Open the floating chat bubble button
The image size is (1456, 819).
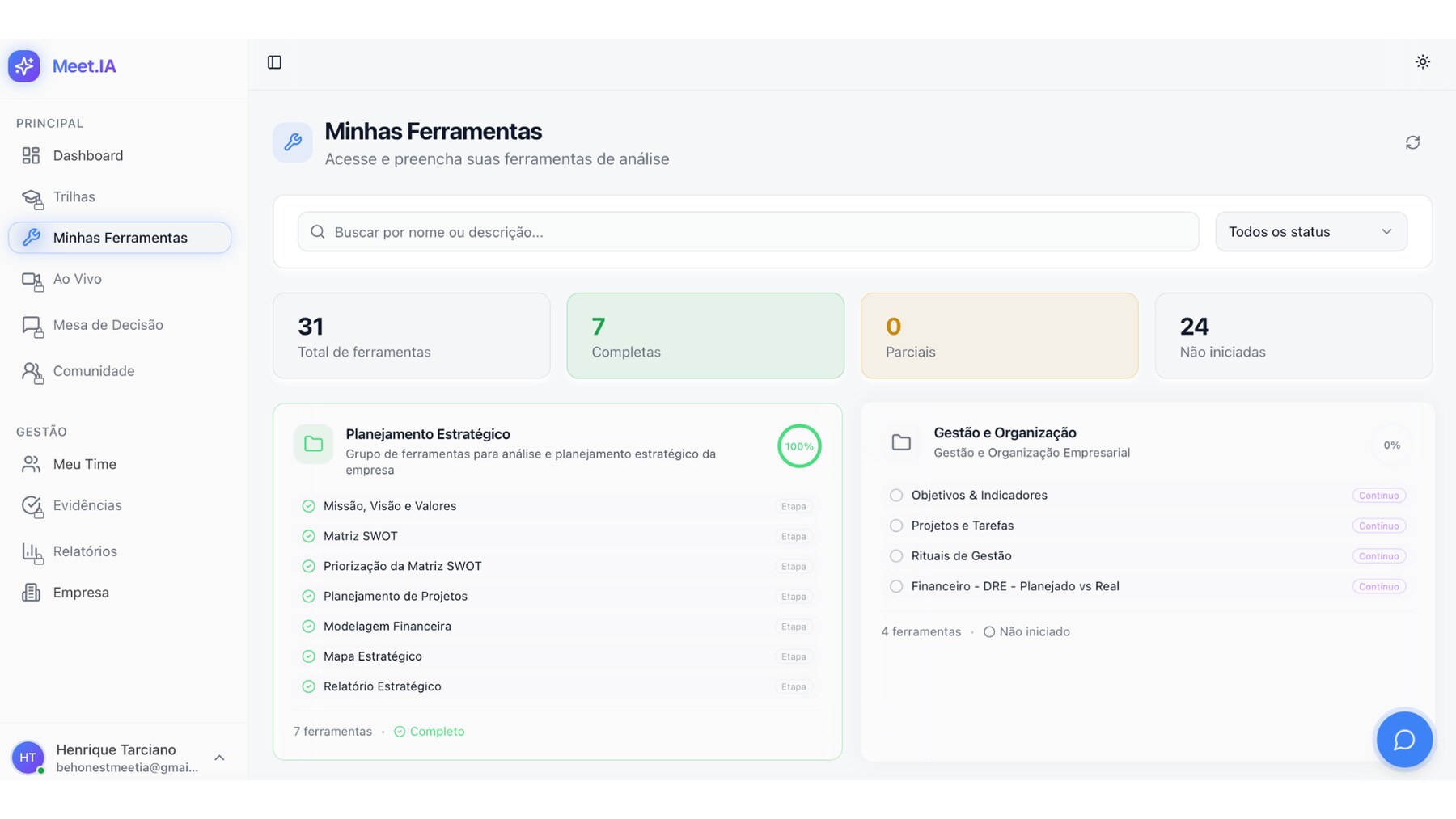pyautogui.click(x=1404, y=739)
